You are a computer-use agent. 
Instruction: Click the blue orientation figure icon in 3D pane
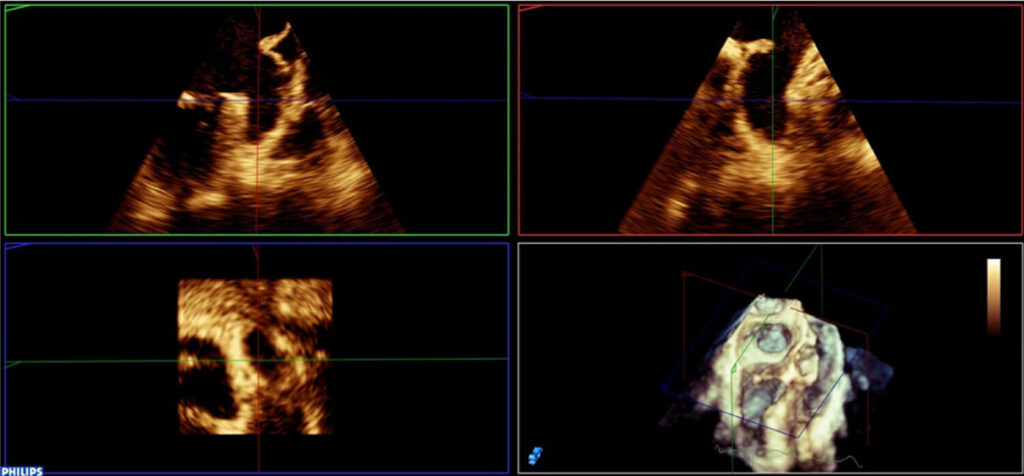click(x=536, y=455)
